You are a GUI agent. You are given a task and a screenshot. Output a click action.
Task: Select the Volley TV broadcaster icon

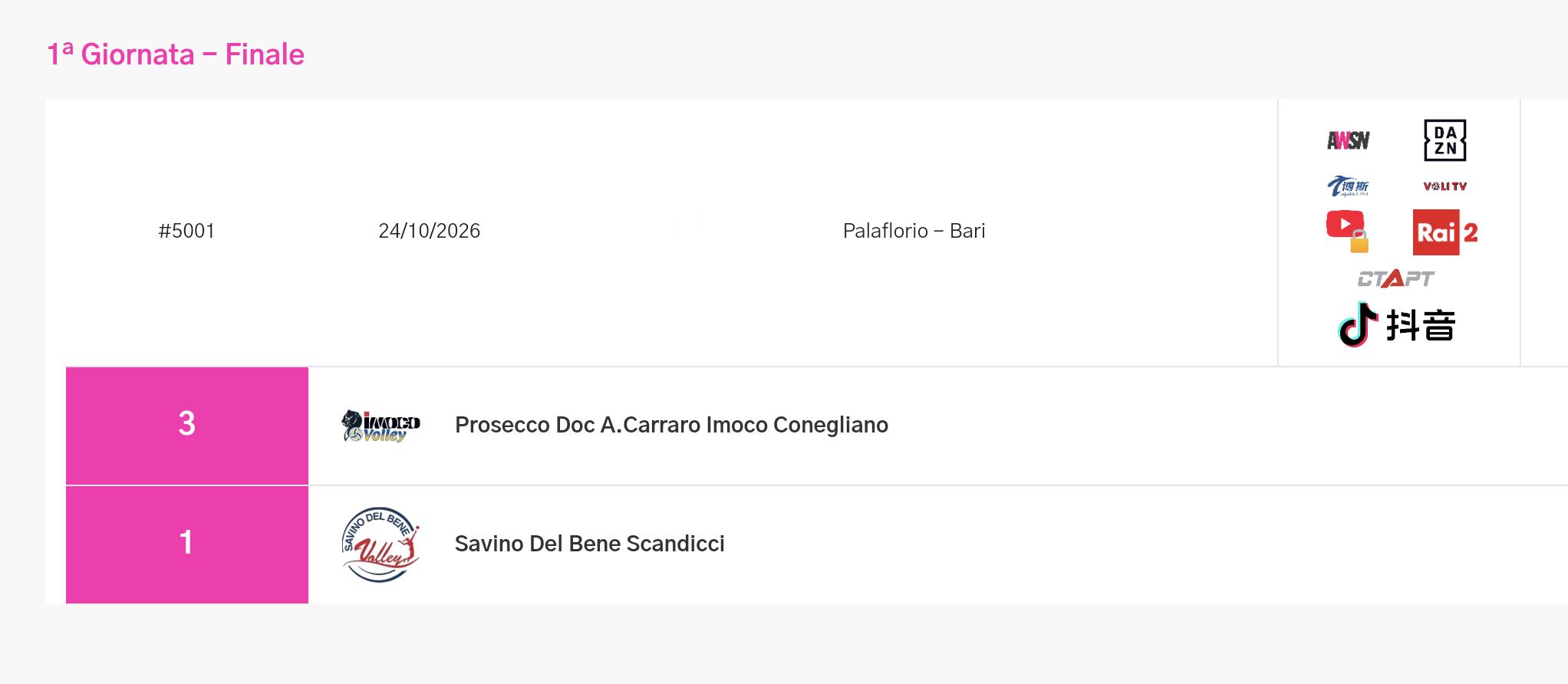point(1444,186)
